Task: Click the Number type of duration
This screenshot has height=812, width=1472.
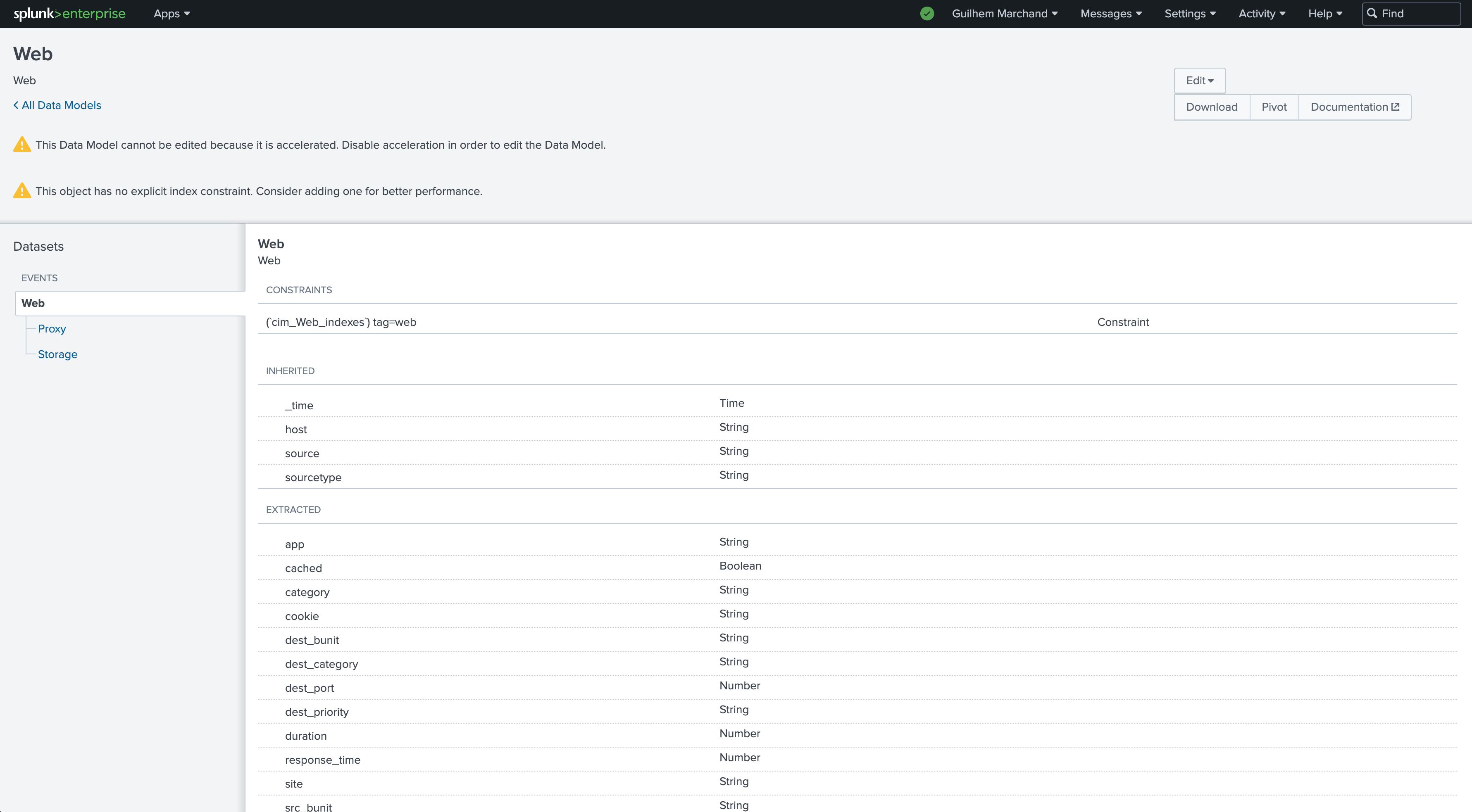Action: point(739,734)
